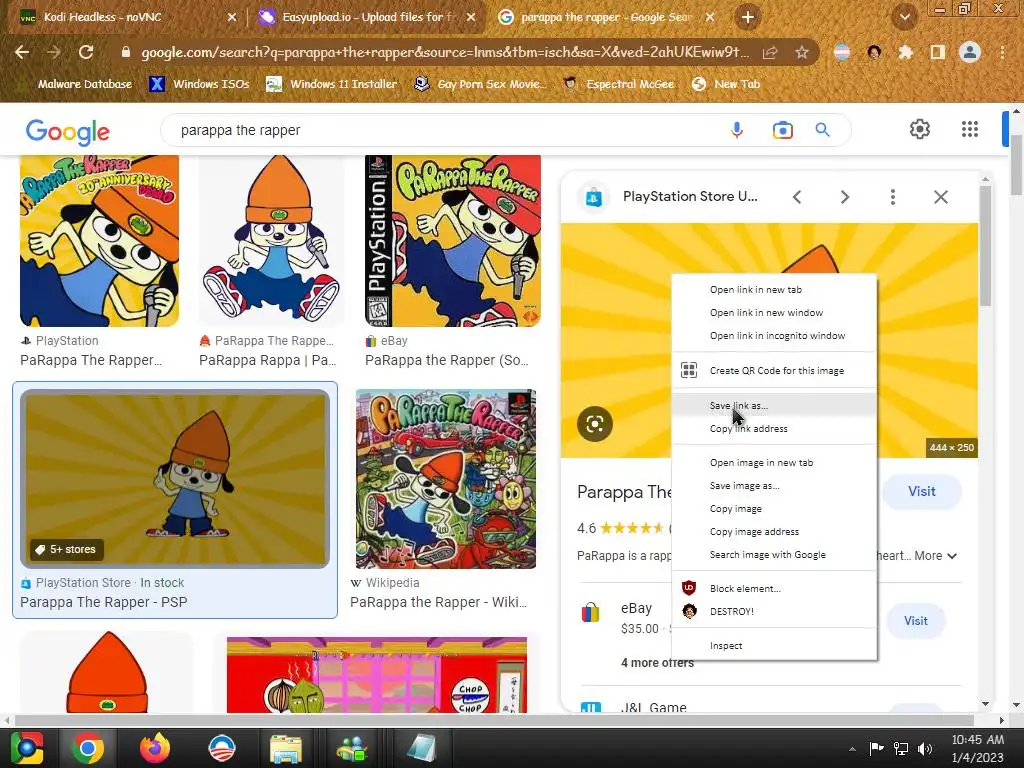This screenshot has height=768, width=1024.
Task: Select Copy link address
Action: [x=775, y=428]
